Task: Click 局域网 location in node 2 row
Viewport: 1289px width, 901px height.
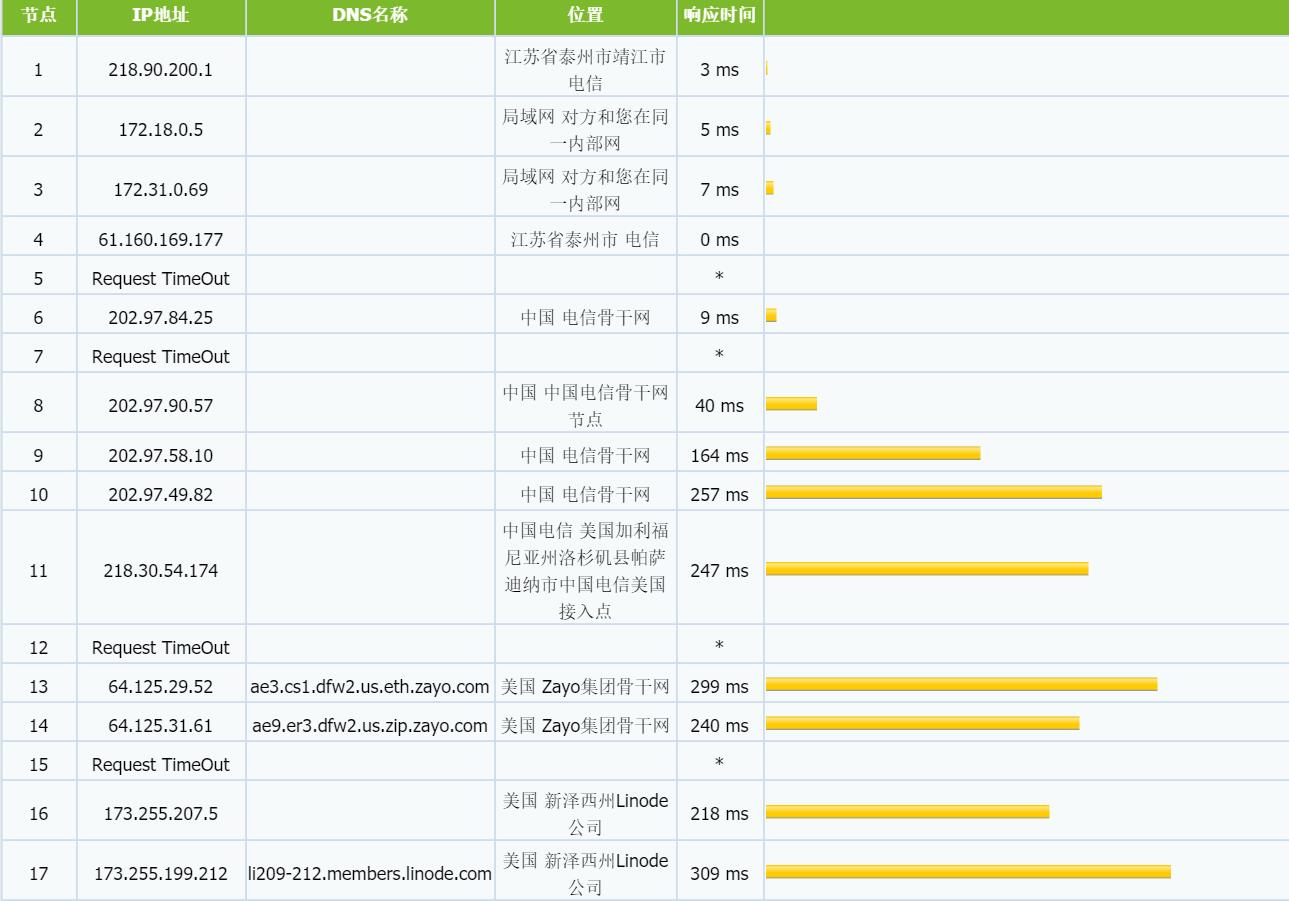Action: 585,130
